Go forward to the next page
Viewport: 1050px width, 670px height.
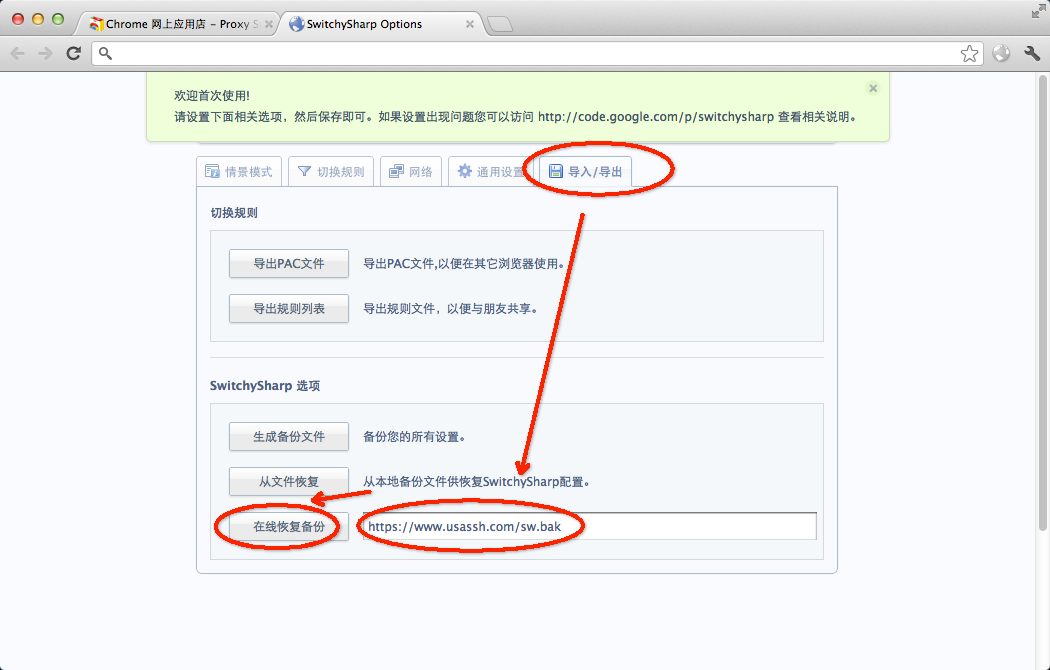point(45,54)
